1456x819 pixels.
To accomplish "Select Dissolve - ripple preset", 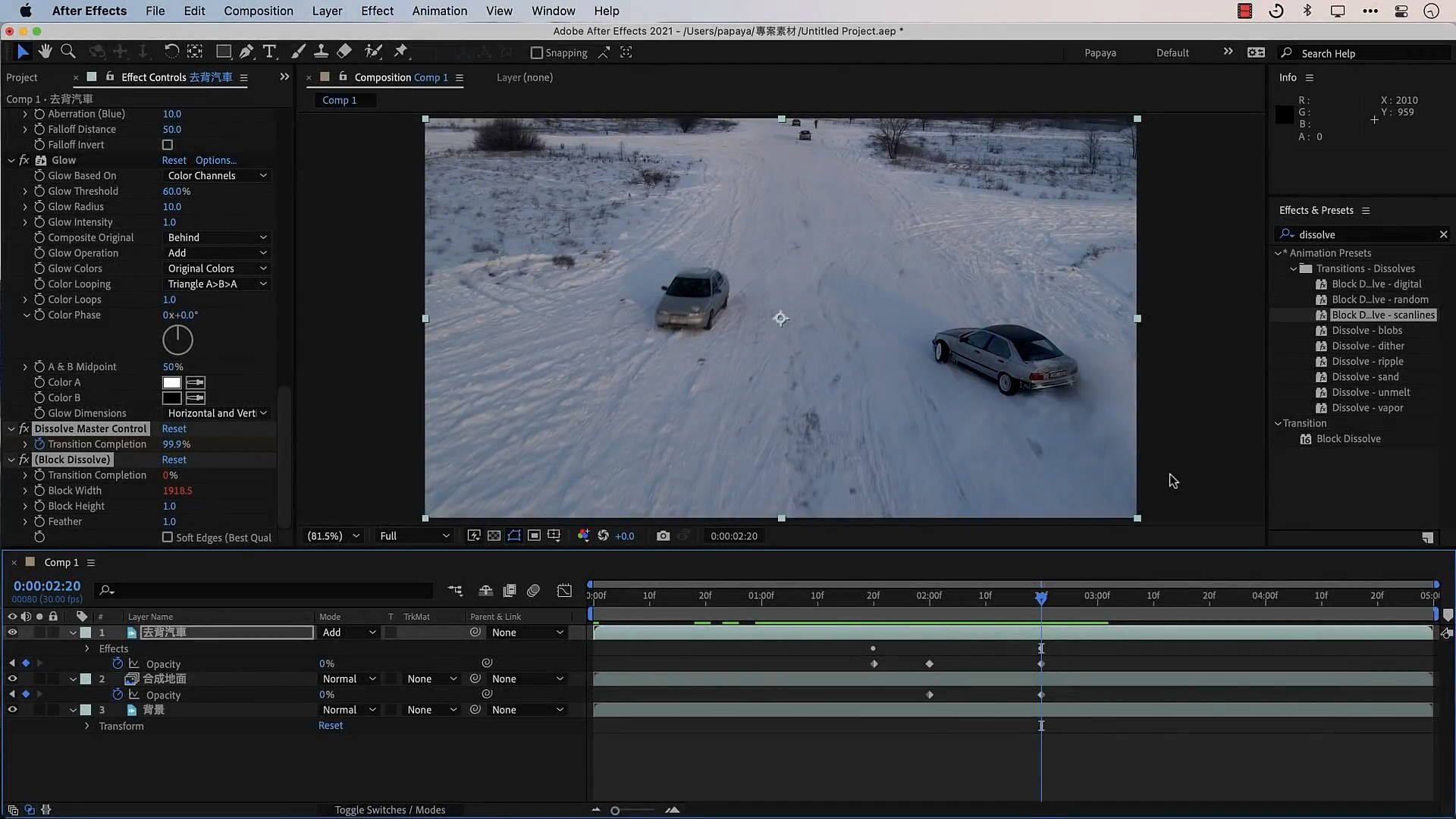I will click(1367, 362).
